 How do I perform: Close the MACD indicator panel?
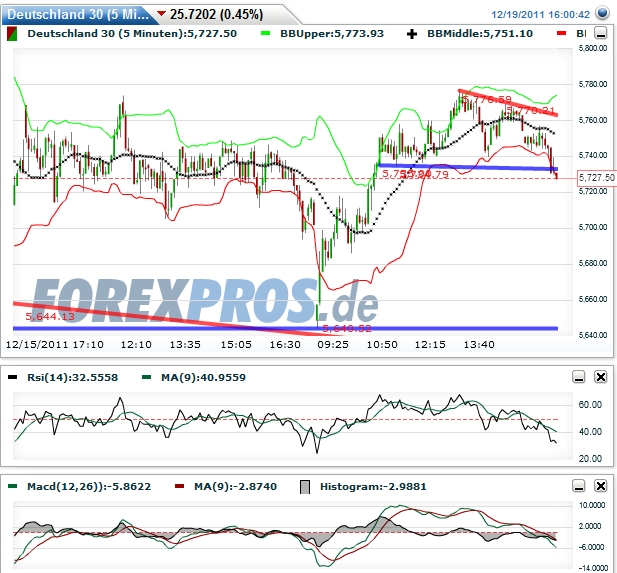click(x=600, y=486)
